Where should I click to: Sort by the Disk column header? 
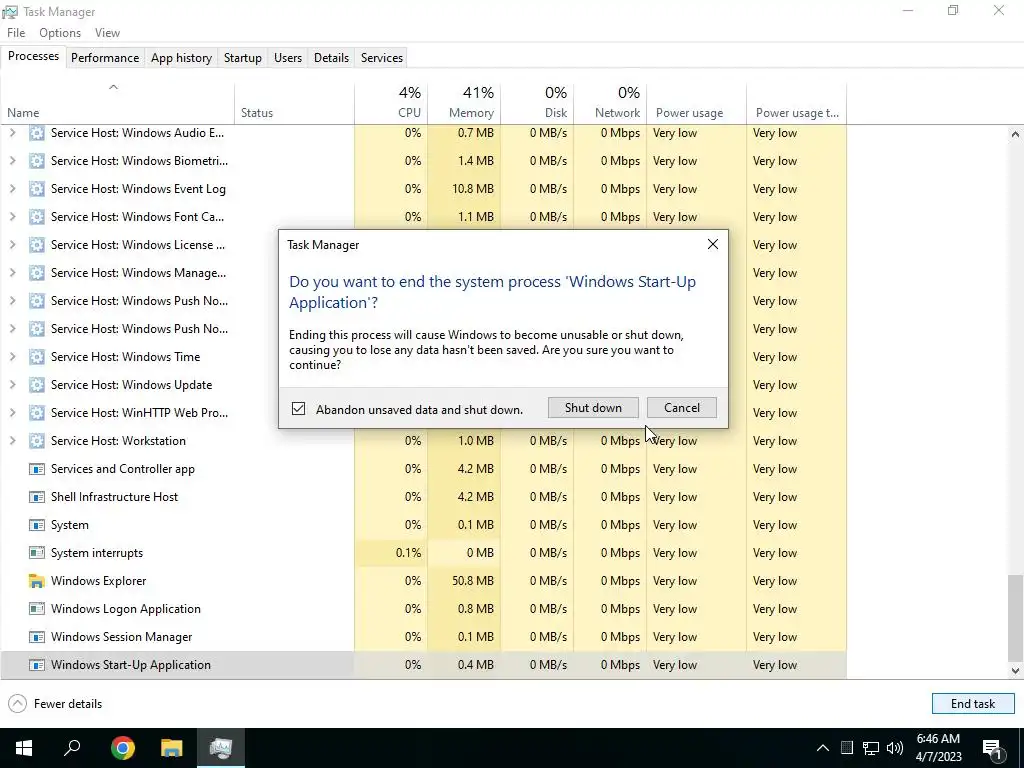tap(537, 104)
